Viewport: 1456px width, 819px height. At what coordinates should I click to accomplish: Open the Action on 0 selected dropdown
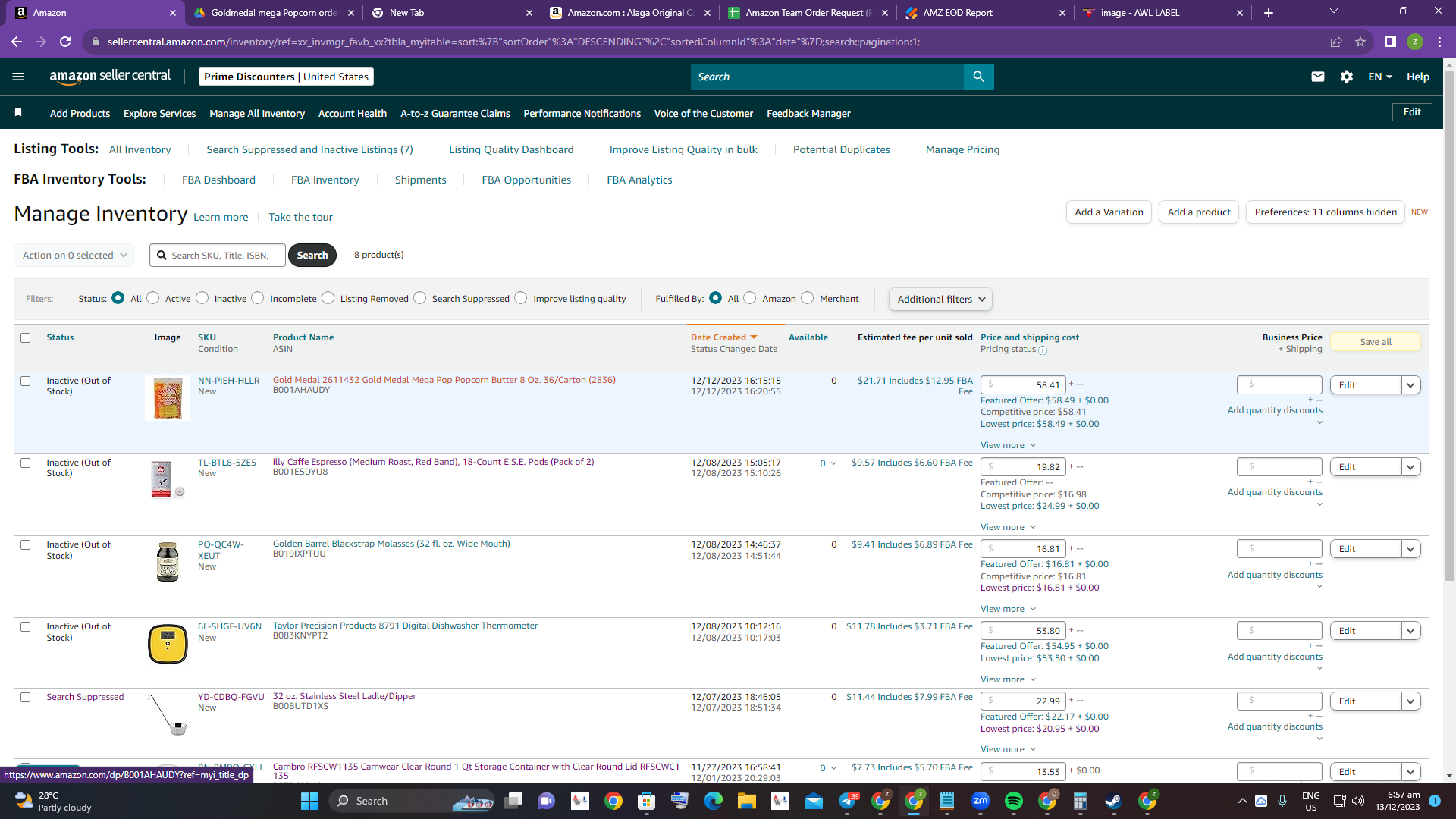tap(74, 256)
